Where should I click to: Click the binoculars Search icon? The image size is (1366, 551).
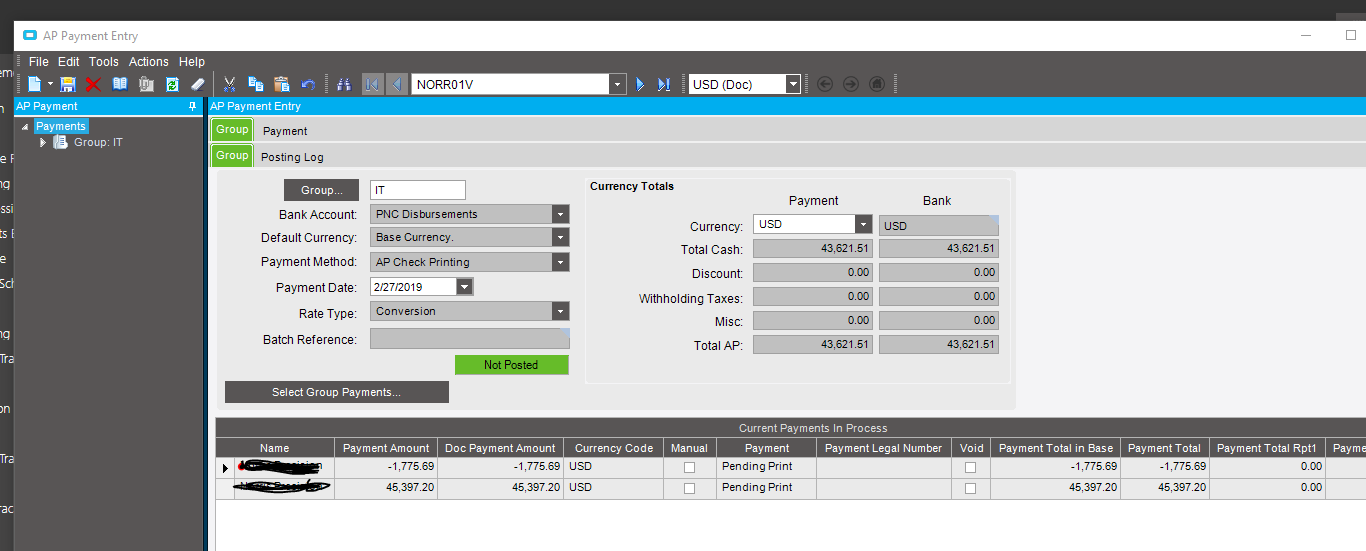click(x=343, y=85)
